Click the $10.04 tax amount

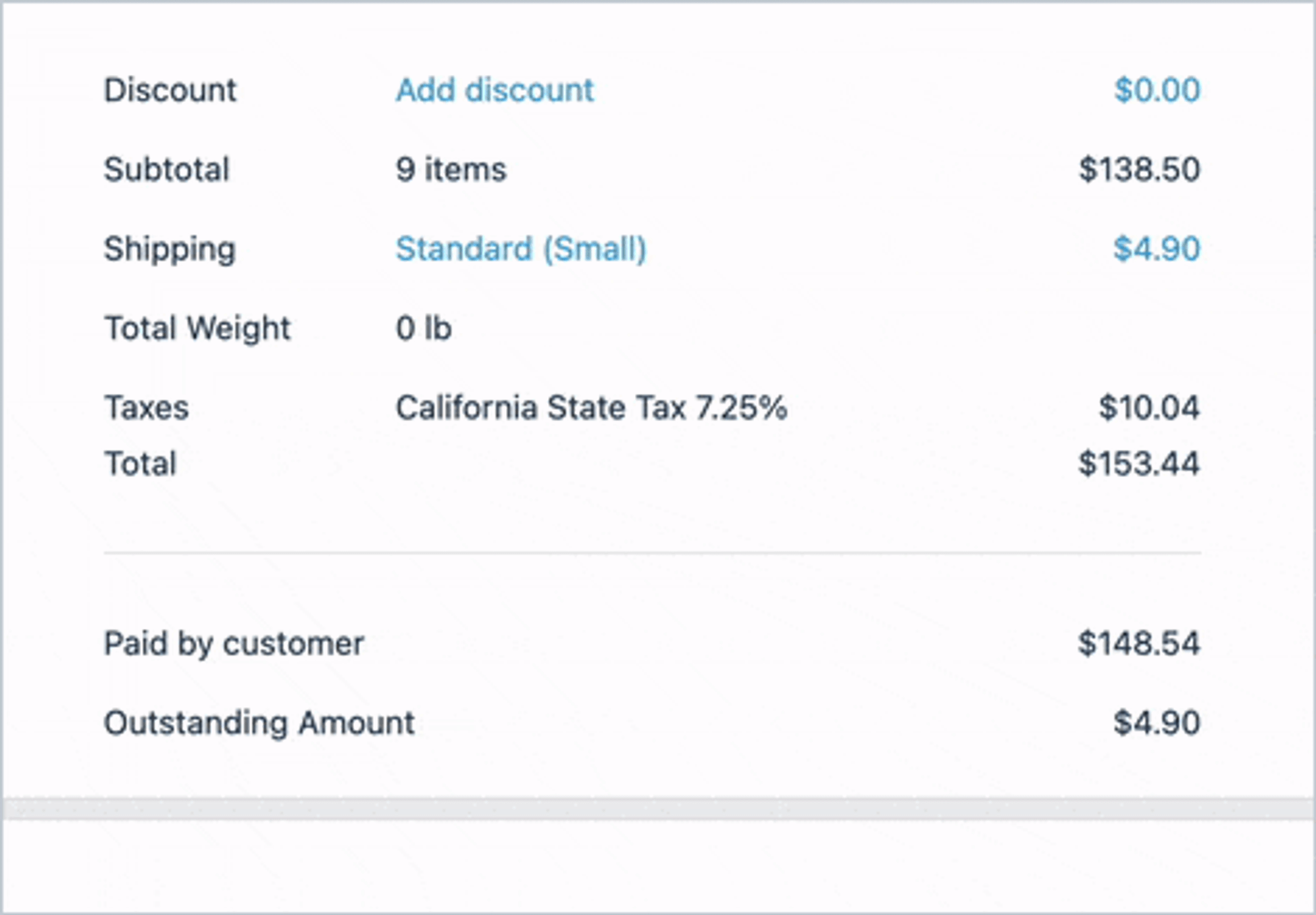(1149, 408)
